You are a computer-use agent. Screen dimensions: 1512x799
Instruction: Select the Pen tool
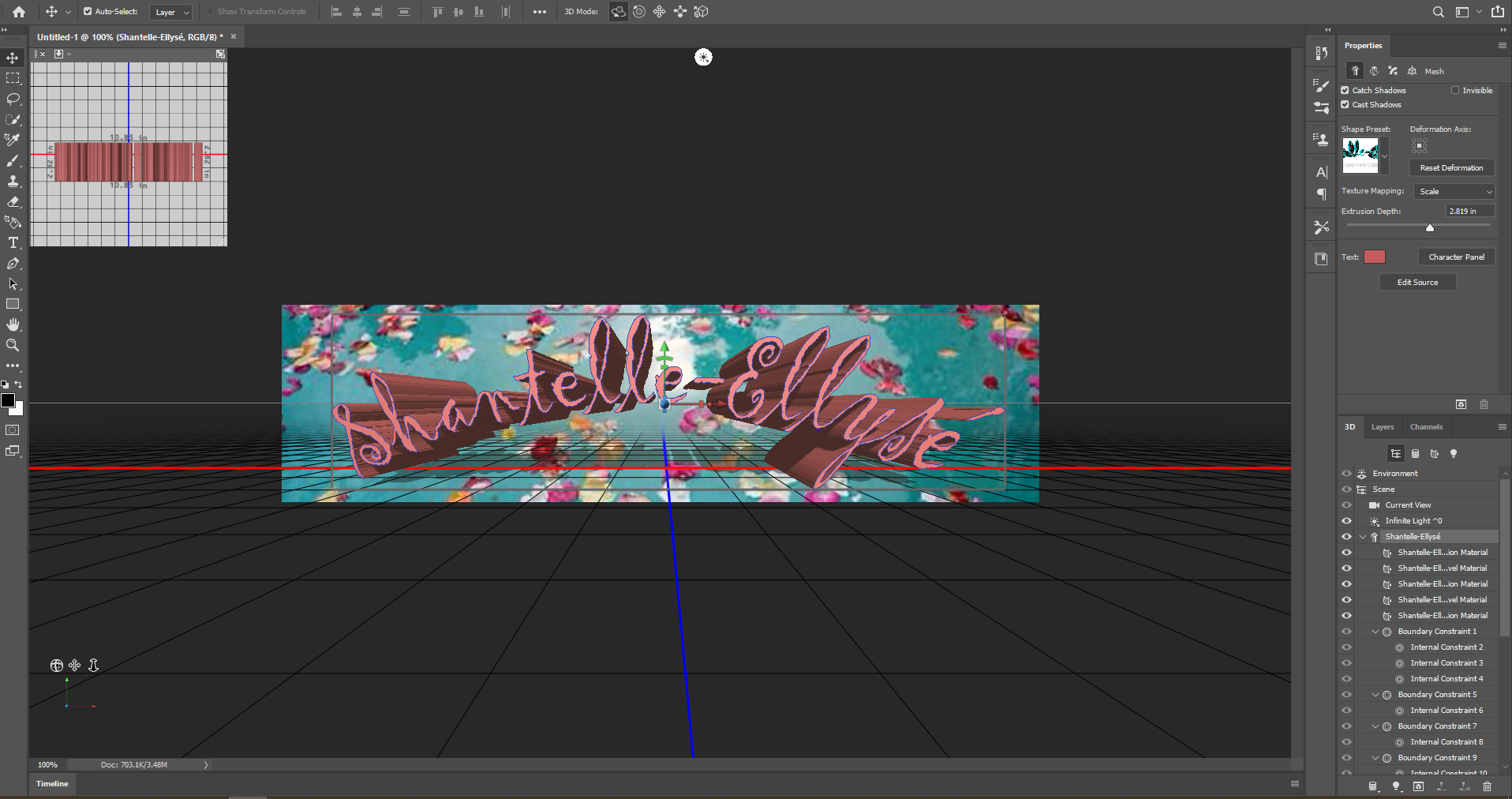pos(13,263)
